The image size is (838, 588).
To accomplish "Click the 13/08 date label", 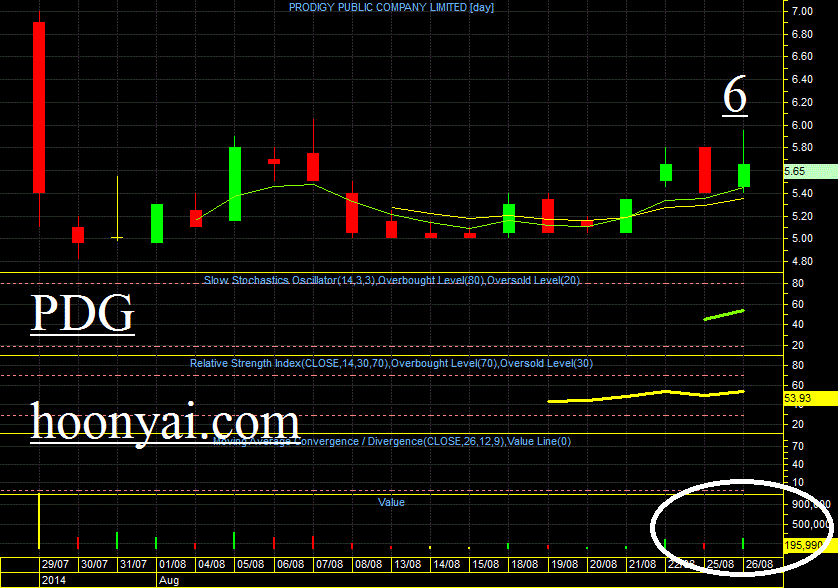I will pyautogui.click(x=408, y=564).
